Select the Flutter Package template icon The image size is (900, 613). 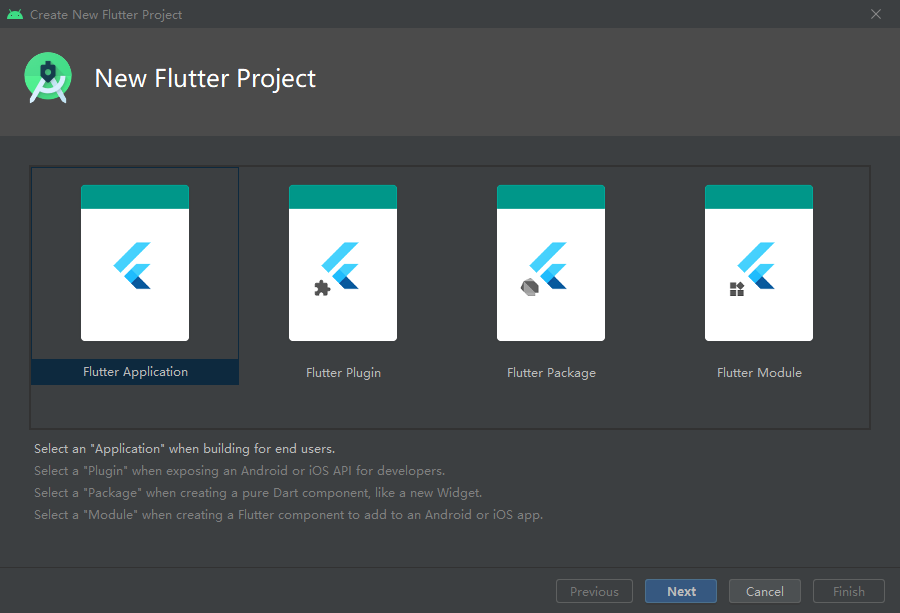tap(551, 263)
